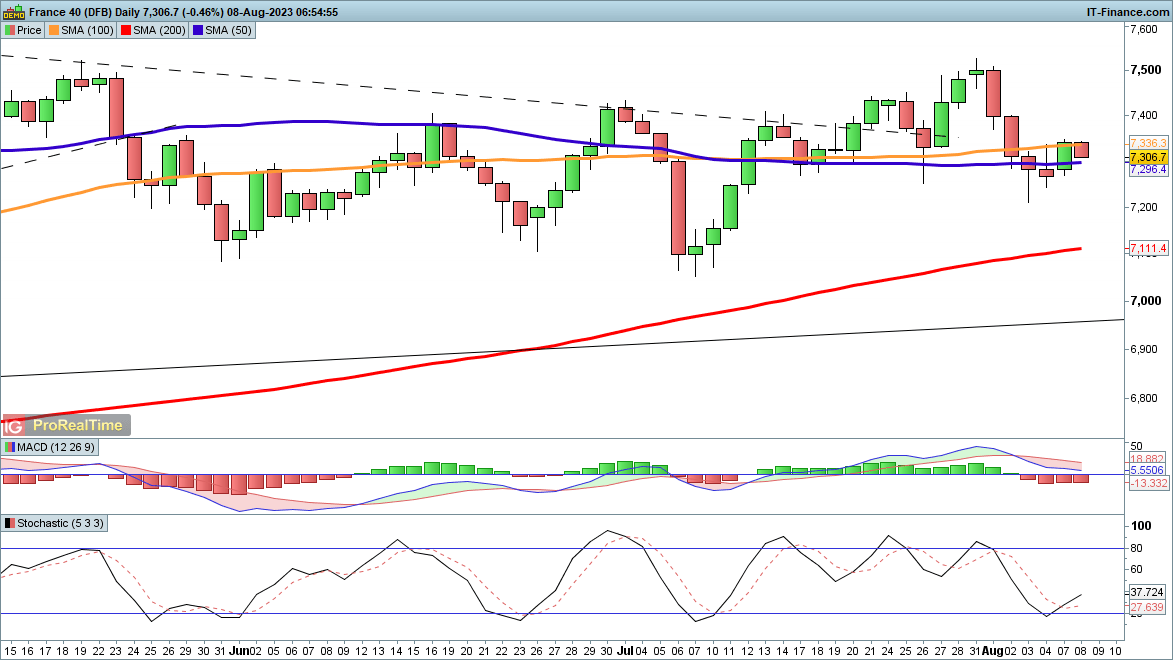The height and width of the screenshot is (660, 1173).
Task: Click the blue SMA (50) swatch
Action: point(197,30)
